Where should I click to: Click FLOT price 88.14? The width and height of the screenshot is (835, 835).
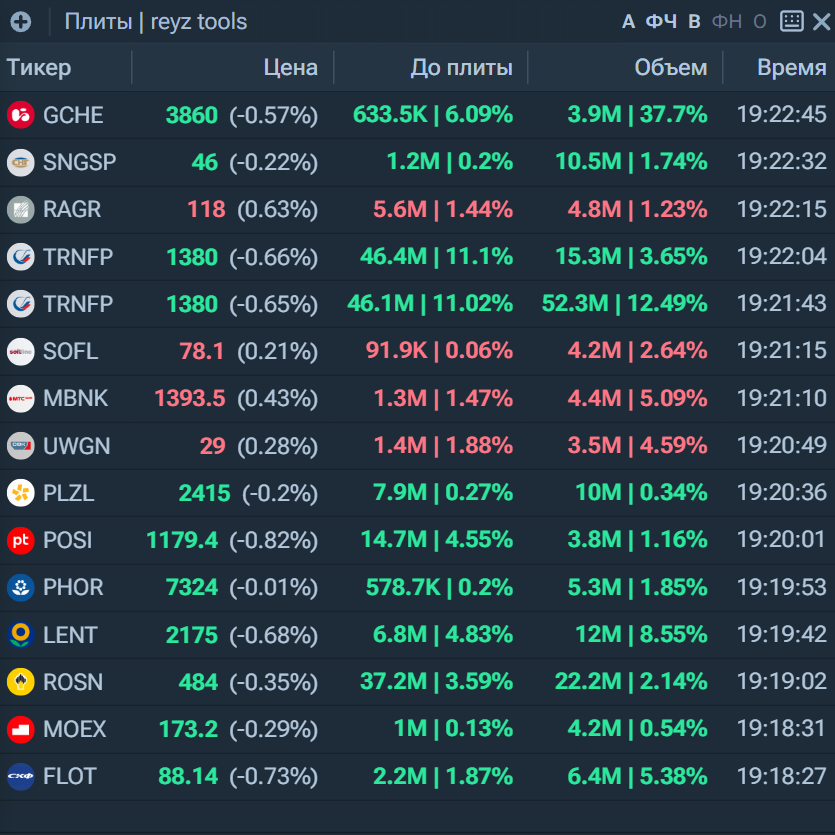pyautogui.click(x=188, y=776)
